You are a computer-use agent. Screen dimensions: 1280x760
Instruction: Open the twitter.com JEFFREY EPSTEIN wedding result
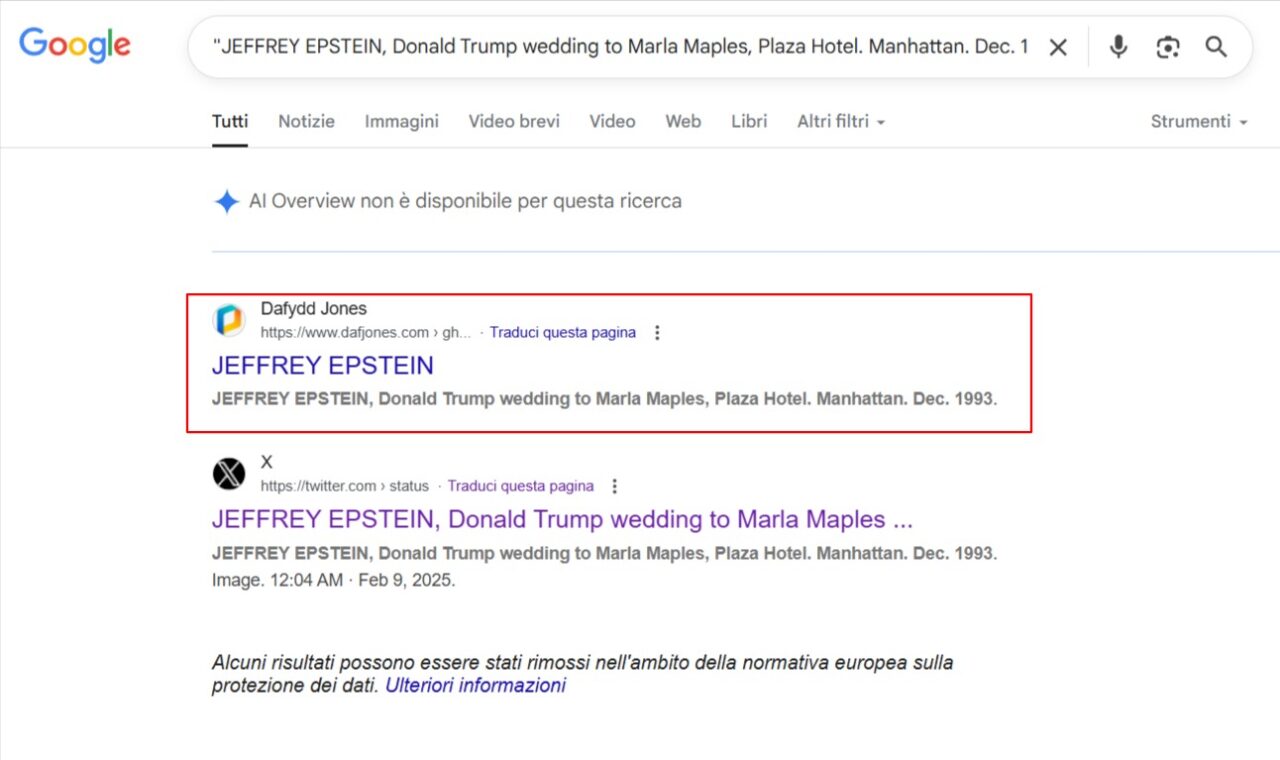[x=562, y=519]
